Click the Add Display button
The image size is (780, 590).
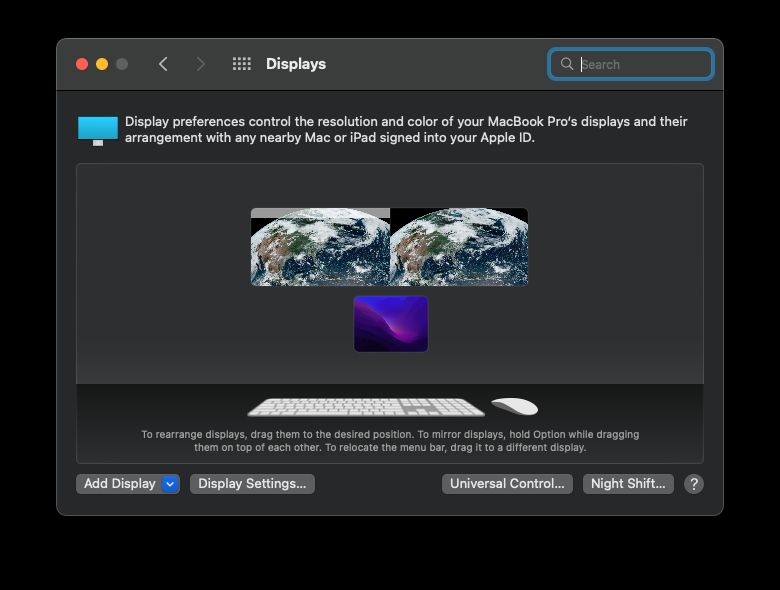coord(119,484)
